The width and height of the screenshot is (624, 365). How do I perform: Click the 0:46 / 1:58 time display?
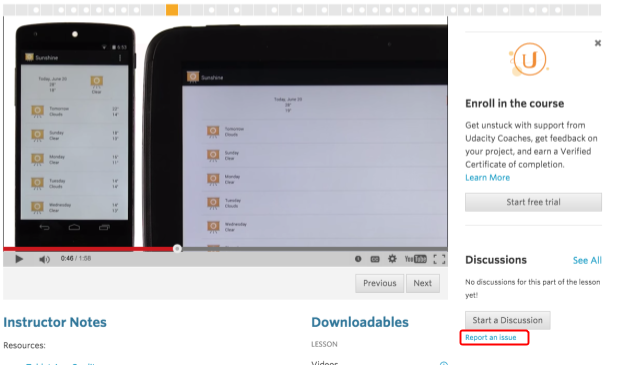[x=76, y=259]
